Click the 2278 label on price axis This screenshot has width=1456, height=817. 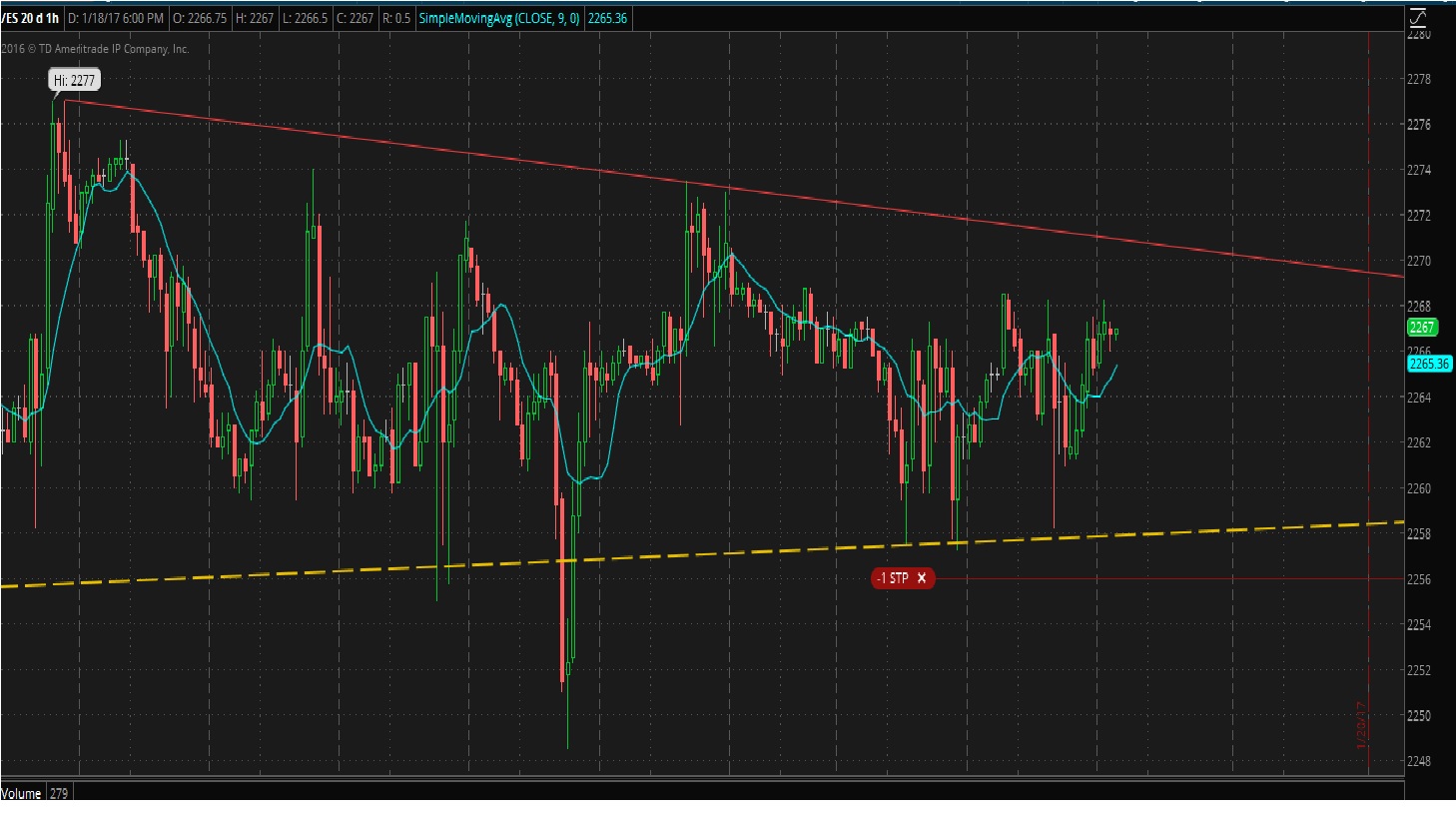1419,79
